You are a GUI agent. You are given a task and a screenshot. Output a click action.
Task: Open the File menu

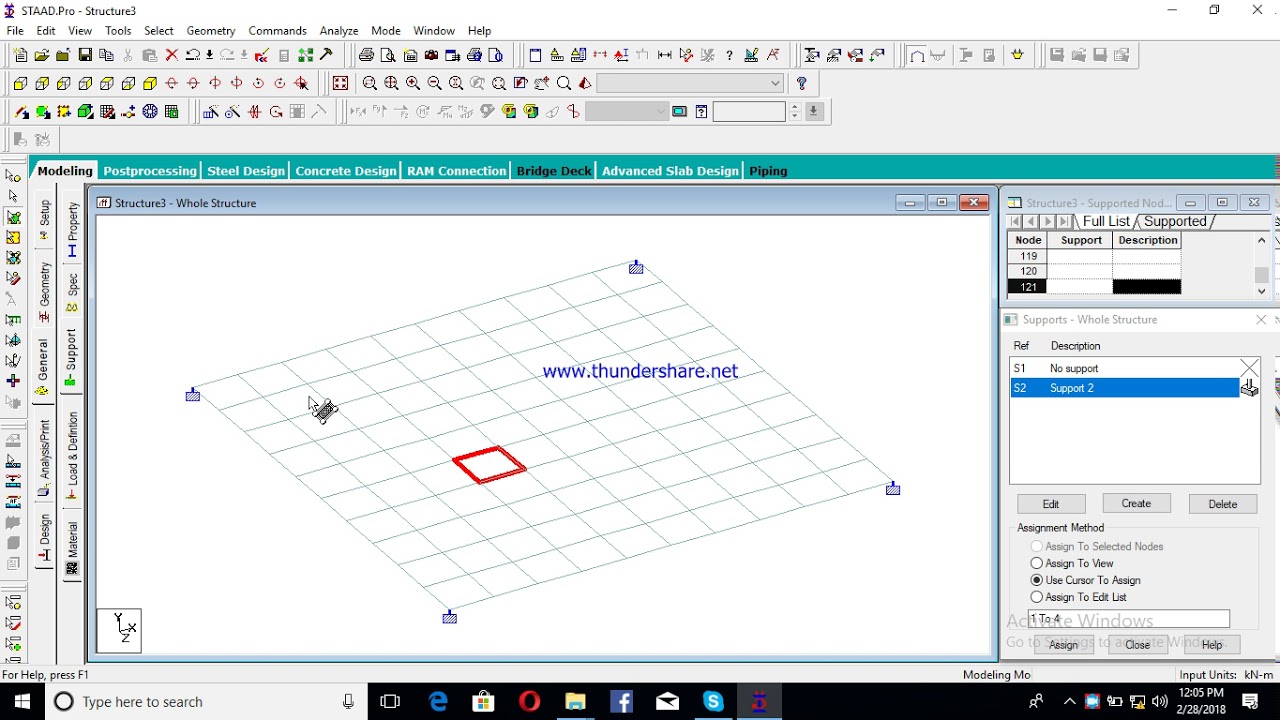point(15,31)
